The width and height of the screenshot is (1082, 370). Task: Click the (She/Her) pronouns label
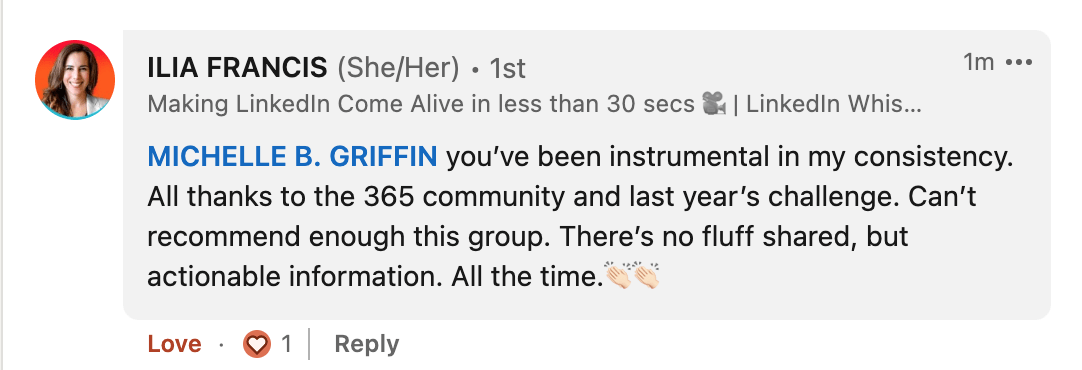pos(398,68)
